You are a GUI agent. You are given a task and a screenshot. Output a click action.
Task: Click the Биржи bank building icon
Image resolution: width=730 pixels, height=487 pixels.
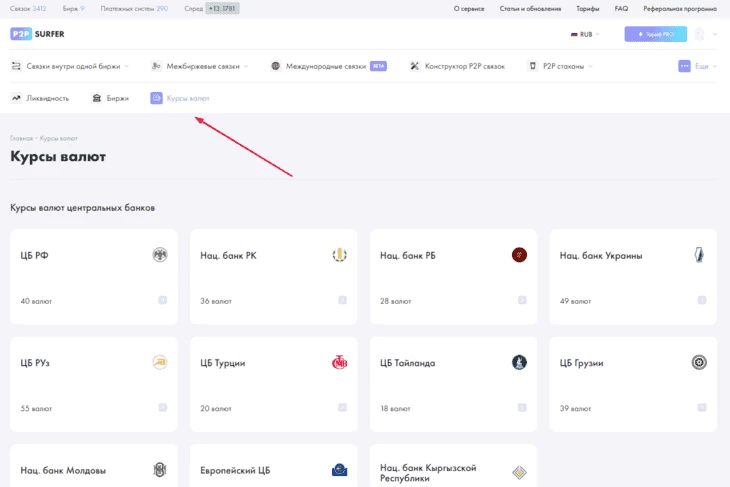pyautogui.click(x=96, y=98)
